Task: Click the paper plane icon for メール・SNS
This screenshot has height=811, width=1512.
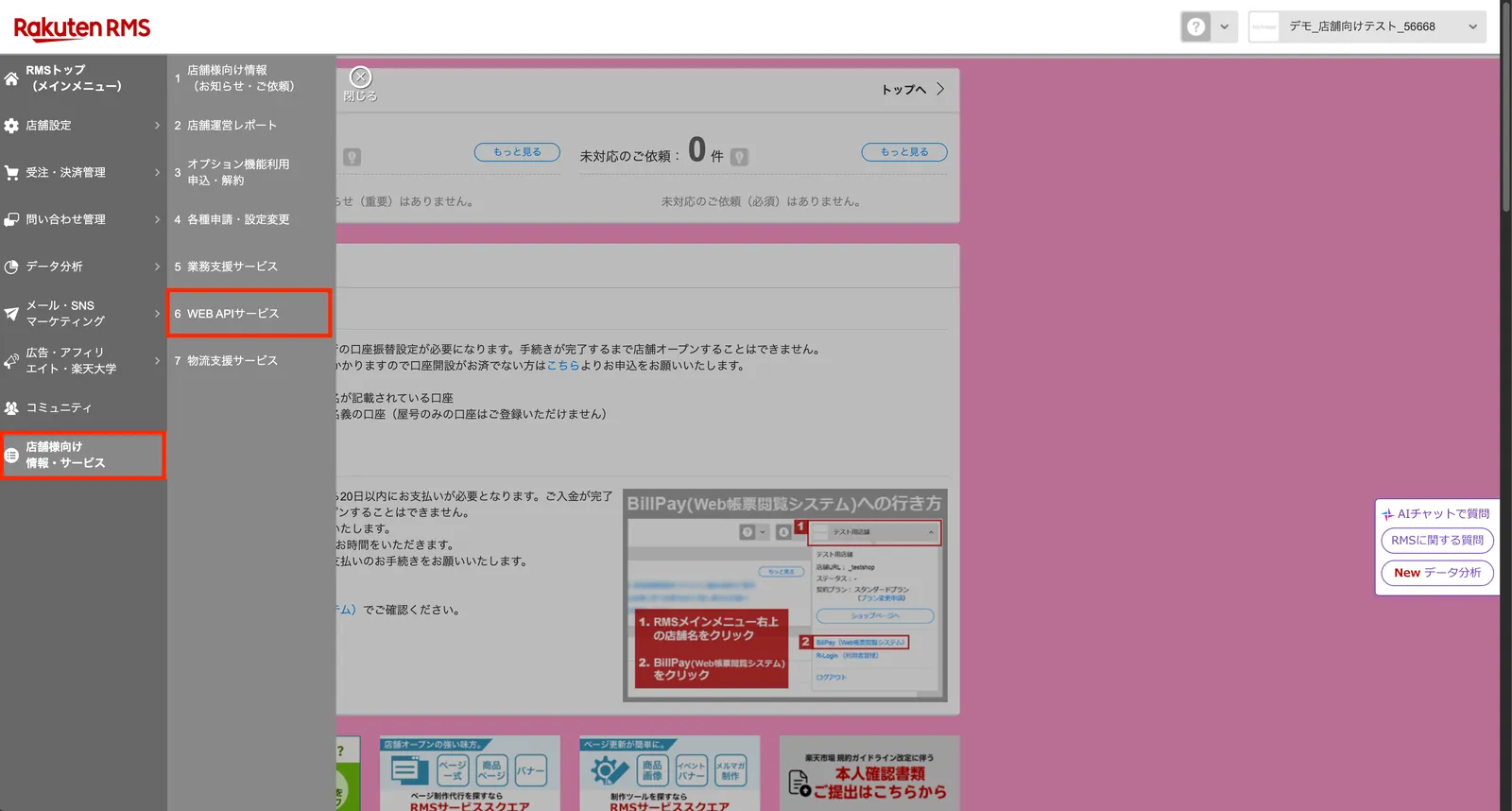Action: pos(11,314)
